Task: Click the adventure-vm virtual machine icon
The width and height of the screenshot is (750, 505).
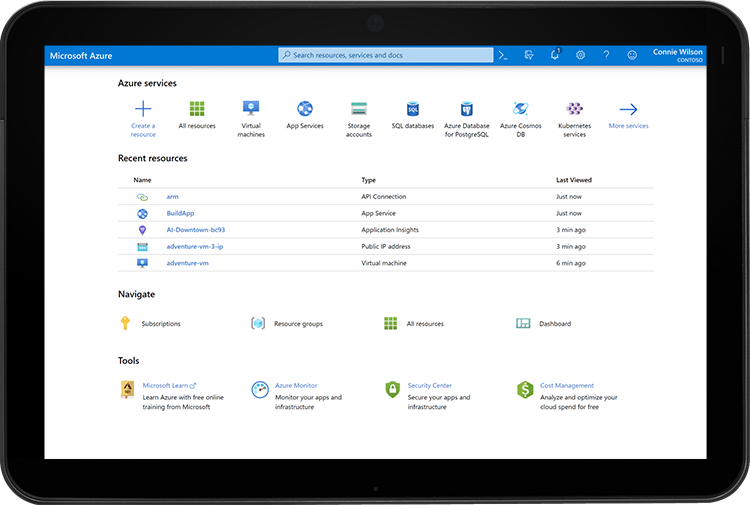Action: tap(143, 263)
